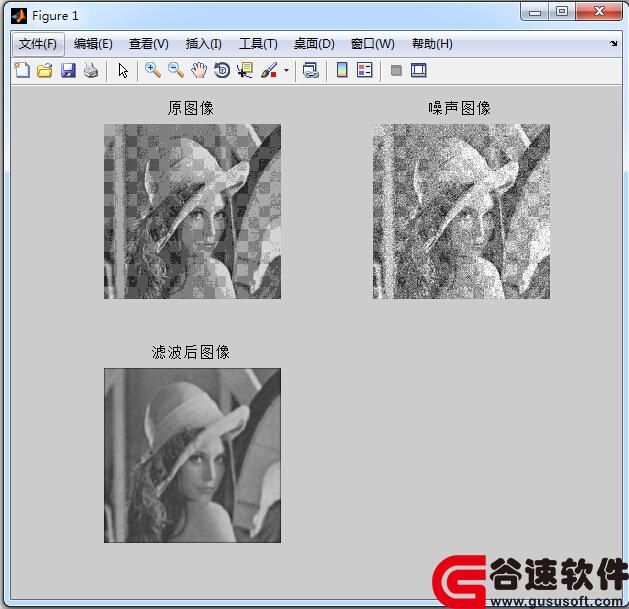Open the 窗口(W) menu
Image resolution: width=629 pixels, height=609 pixels.
click(372, 44)
